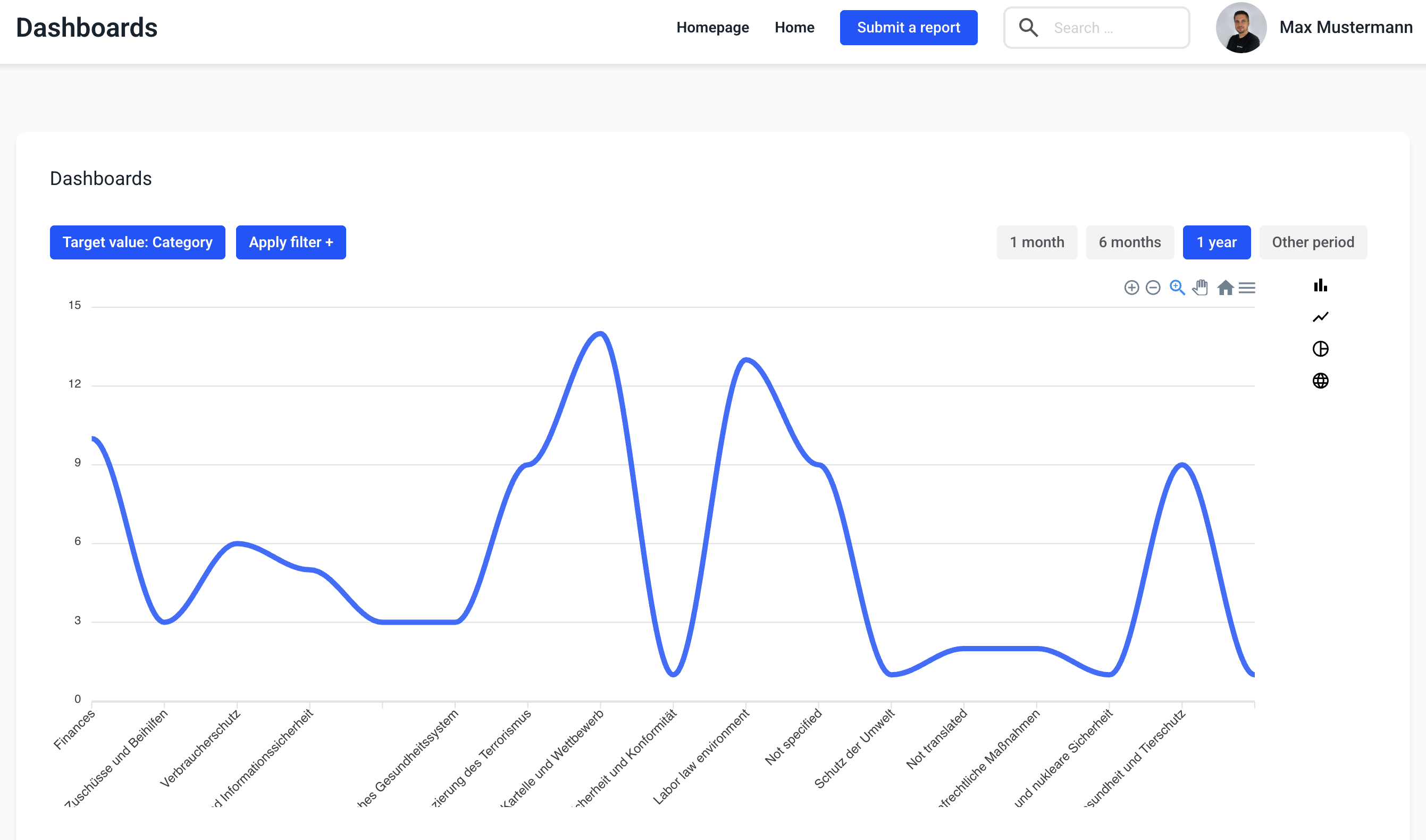Switch to pie chart view icon

click(1320, 349)
